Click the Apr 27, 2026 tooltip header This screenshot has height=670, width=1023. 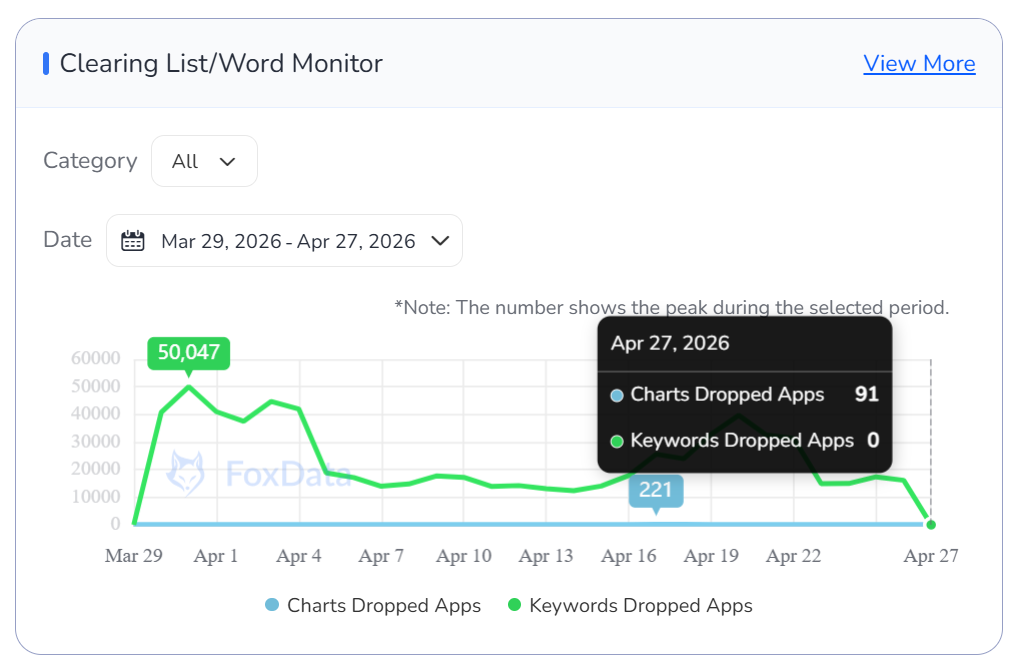[670, 344]
